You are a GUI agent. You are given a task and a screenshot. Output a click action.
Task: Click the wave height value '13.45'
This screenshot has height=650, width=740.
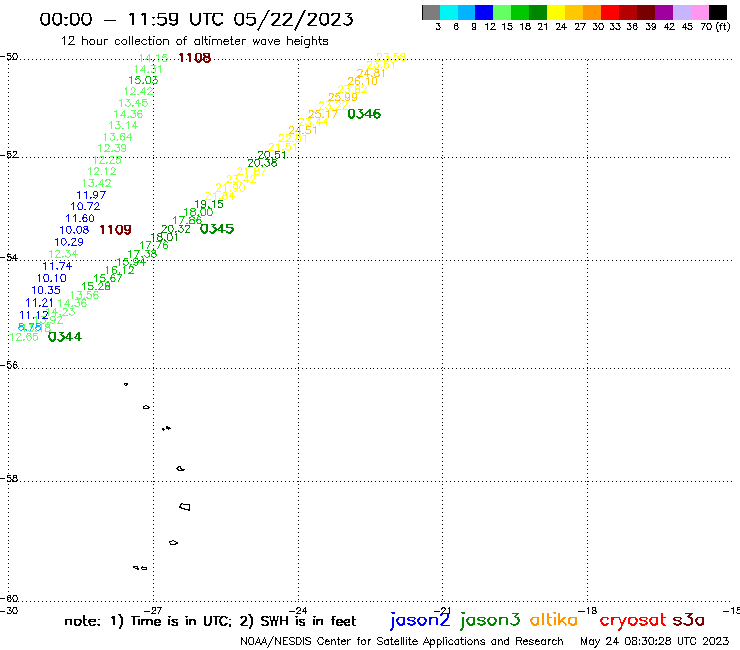coord(133,103)
